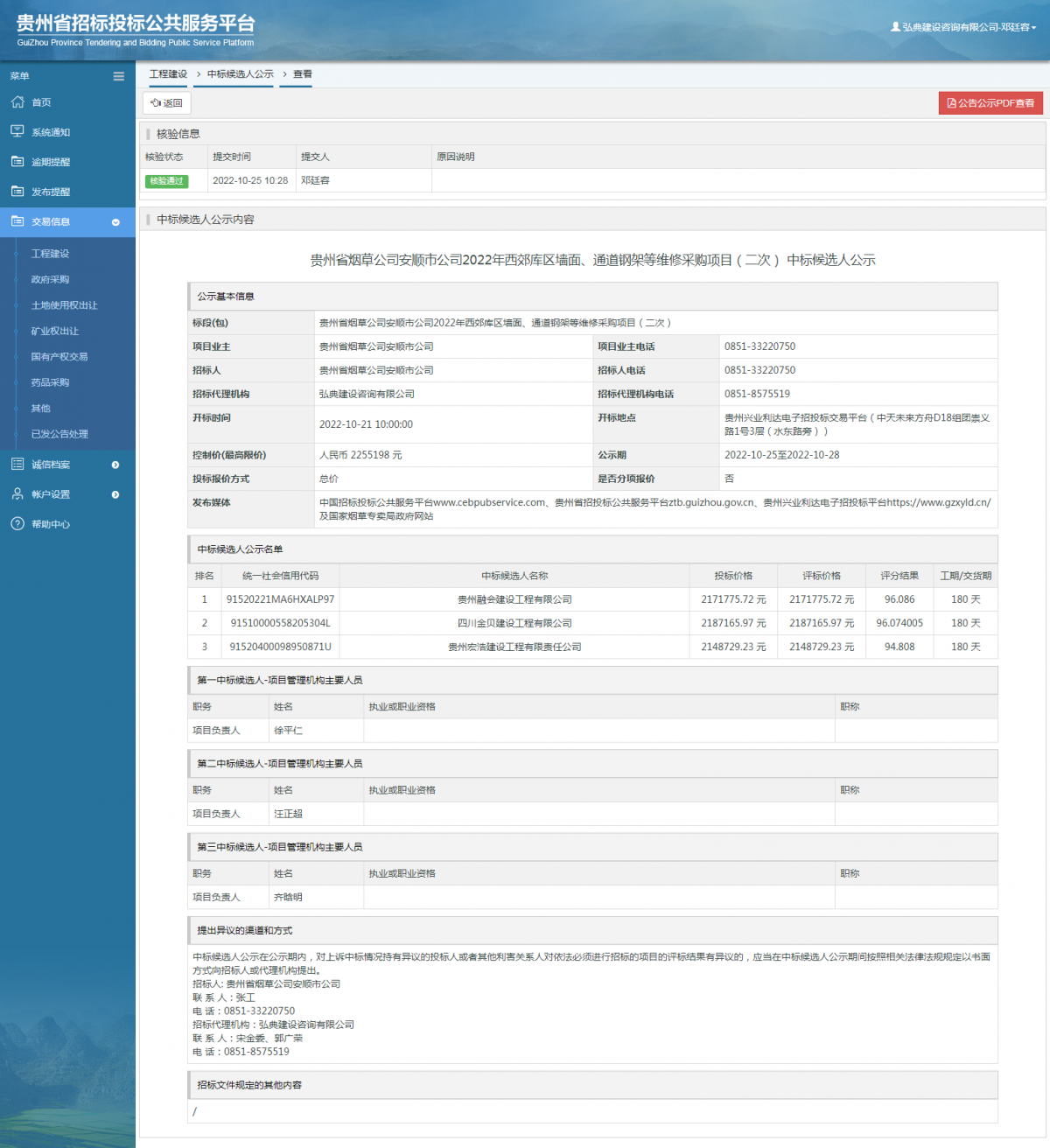
Task: Click 工程建设 breadcrumb link
Action: click(x=168, y=74)
